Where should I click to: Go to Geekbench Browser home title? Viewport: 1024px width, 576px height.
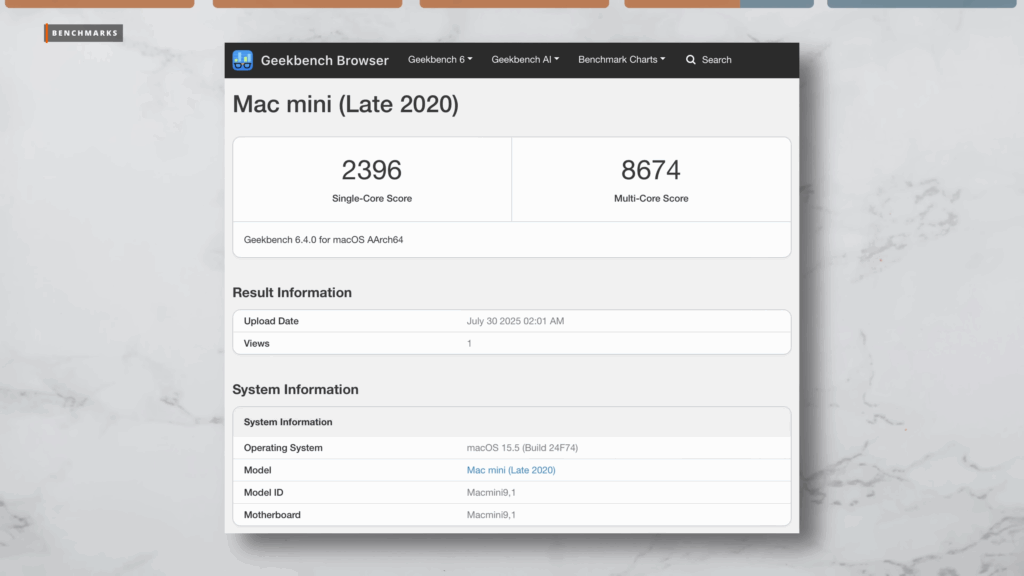tap(324, 60)
